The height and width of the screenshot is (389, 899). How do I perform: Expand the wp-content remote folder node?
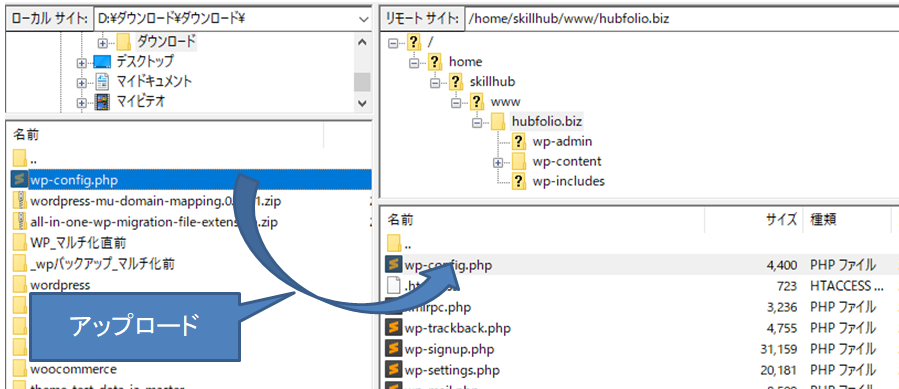click(x=498, y=162)
